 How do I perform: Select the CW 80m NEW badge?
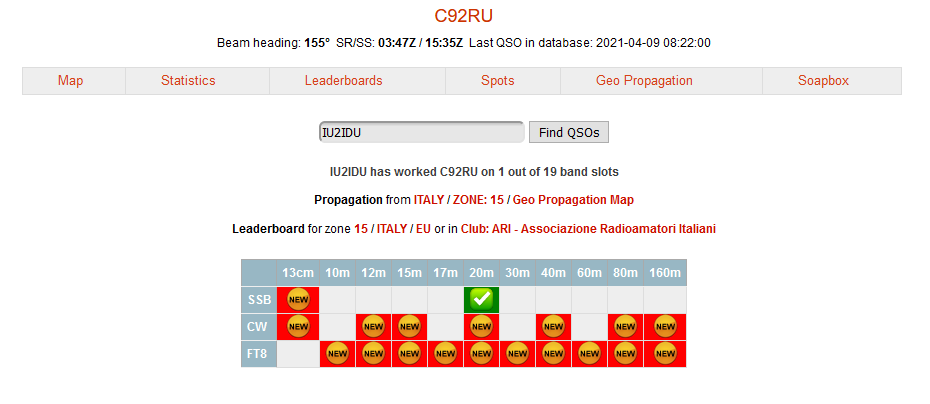[x=625, y=326]
